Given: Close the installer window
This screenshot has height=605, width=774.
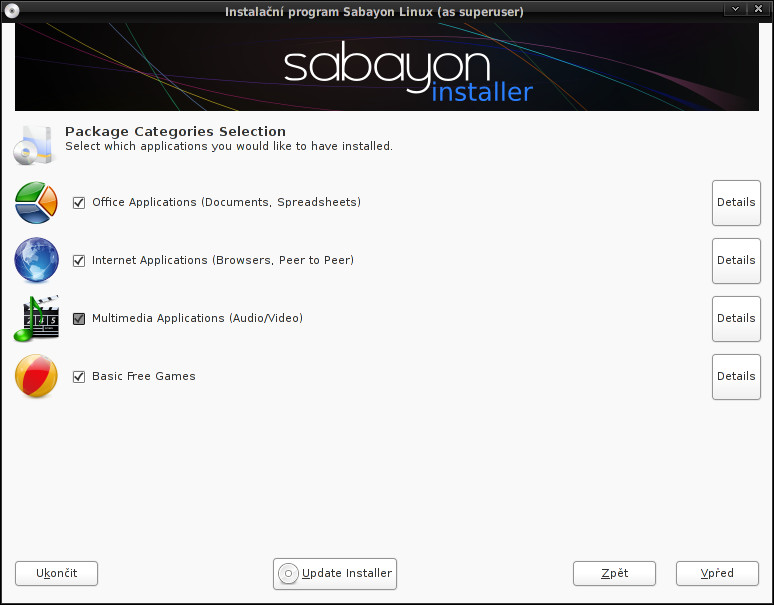Looking at the screenshot, I should (758, 9).
